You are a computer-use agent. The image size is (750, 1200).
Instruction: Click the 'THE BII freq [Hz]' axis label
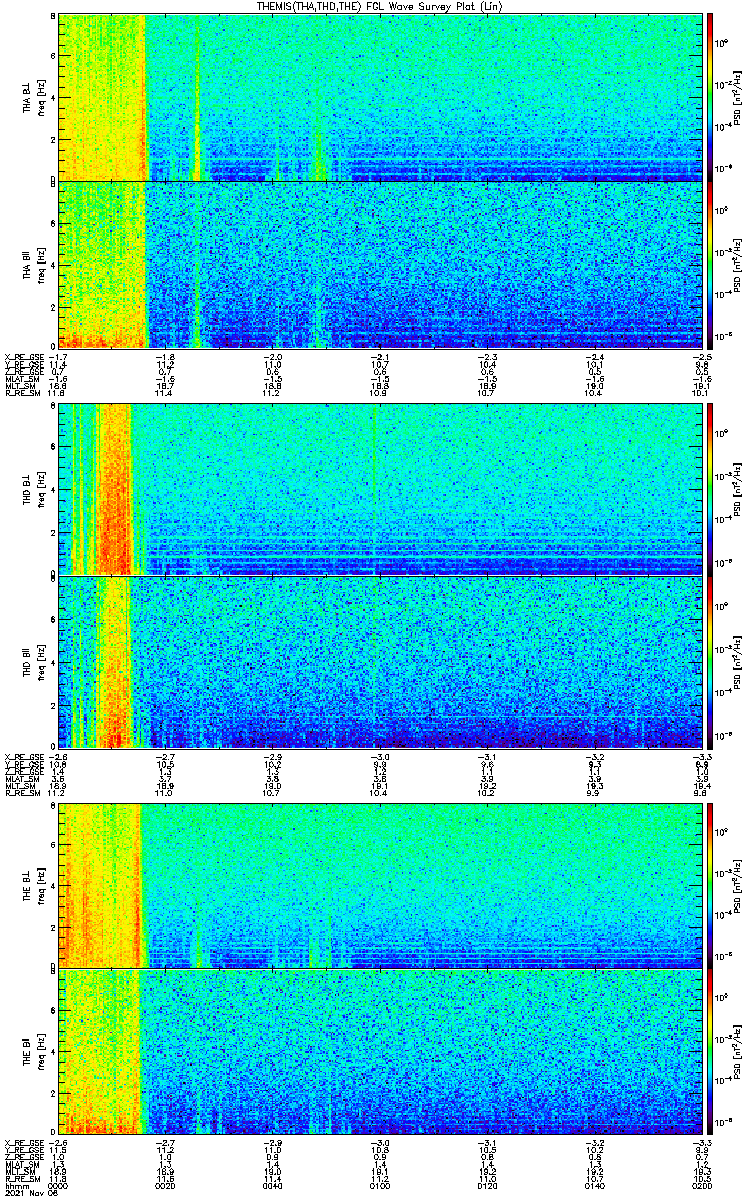(32, 1052)
